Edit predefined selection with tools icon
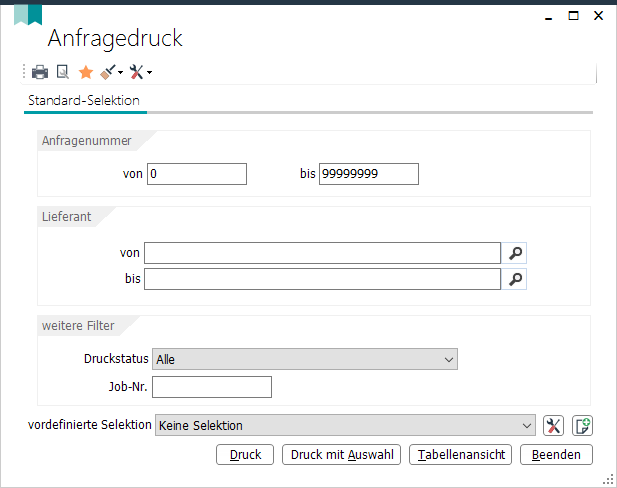Viewport: 617px width, 488px height. click(553, 425)
